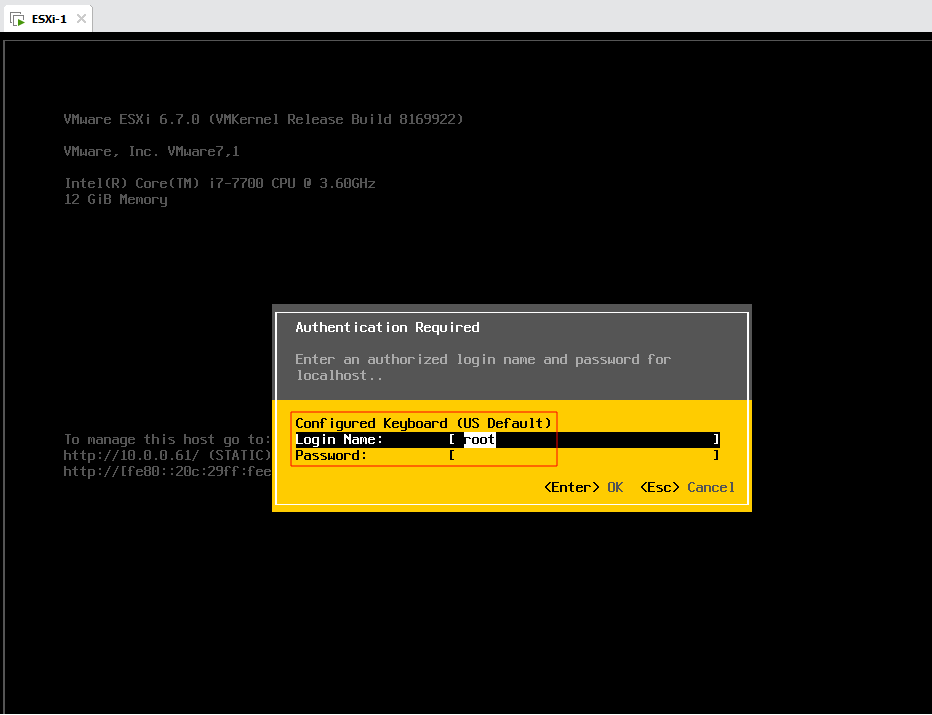Click the Intel Core i7-7700 CPU line
Screen dimensions: 932x715
point(220,184)
